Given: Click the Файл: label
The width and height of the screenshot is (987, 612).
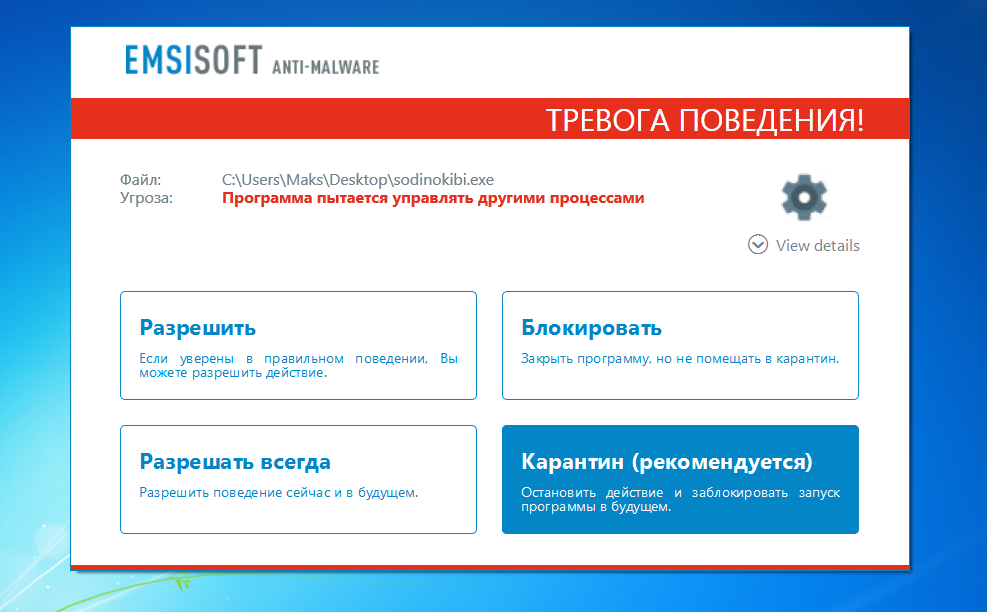Looking at the screenshot, I should 140,179.
